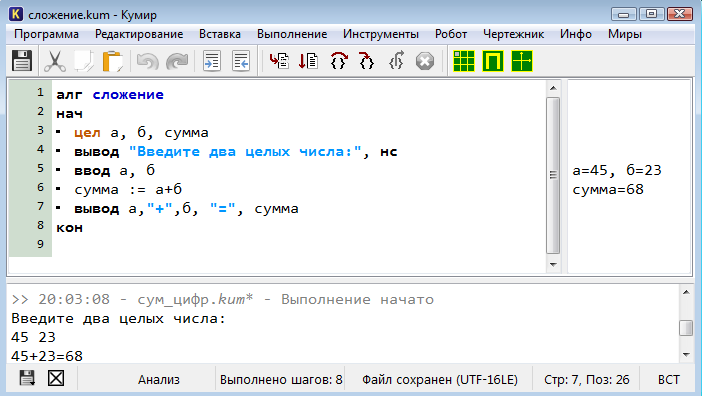
Task: Click the line "ввод а, б"
Action: pyautogui.click(x=115, y=170)
